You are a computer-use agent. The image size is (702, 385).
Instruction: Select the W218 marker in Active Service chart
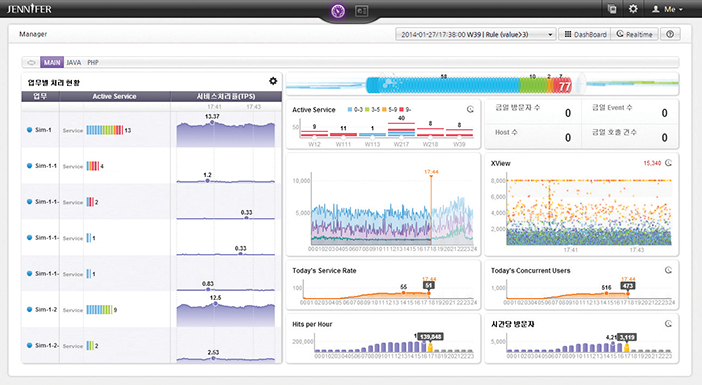[x=430, y=137]
